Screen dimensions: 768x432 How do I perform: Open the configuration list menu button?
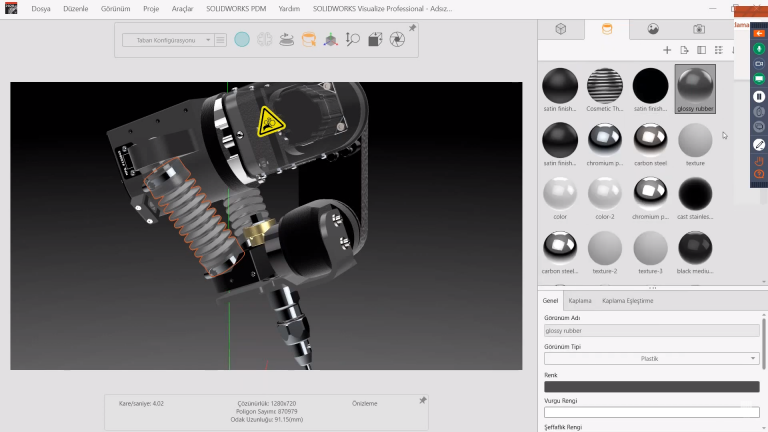(220, 40)
